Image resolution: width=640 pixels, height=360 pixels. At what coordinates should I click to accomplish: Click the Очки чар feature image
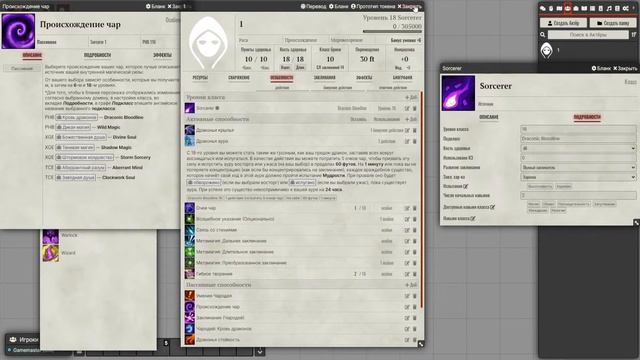click(190, 208)
